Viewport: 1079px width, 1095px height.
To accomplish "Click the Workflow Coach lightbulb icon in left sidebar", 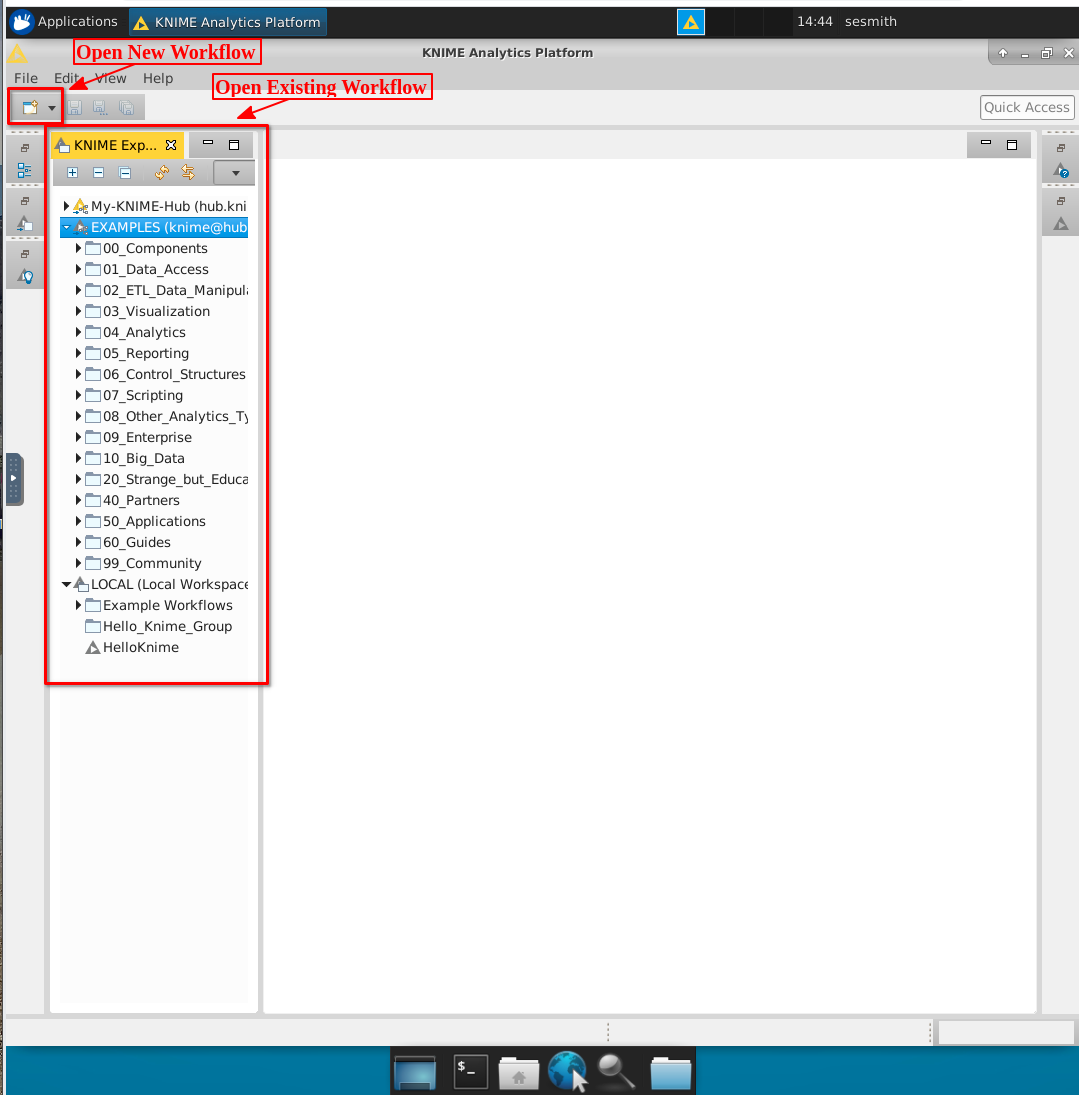I will (25, 277).
